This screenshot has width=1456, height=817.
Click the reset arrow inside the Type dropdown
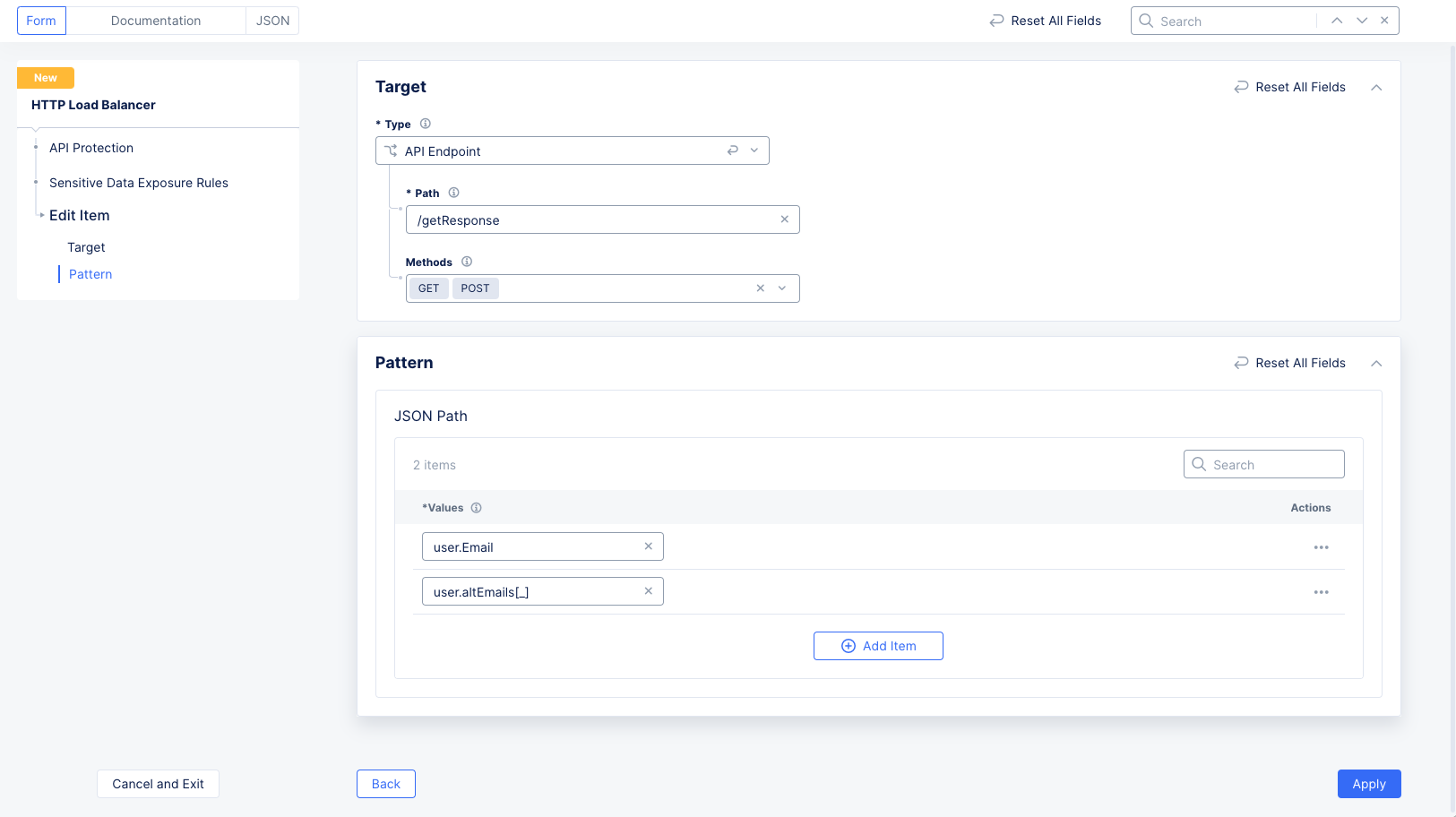coord(733,150)
